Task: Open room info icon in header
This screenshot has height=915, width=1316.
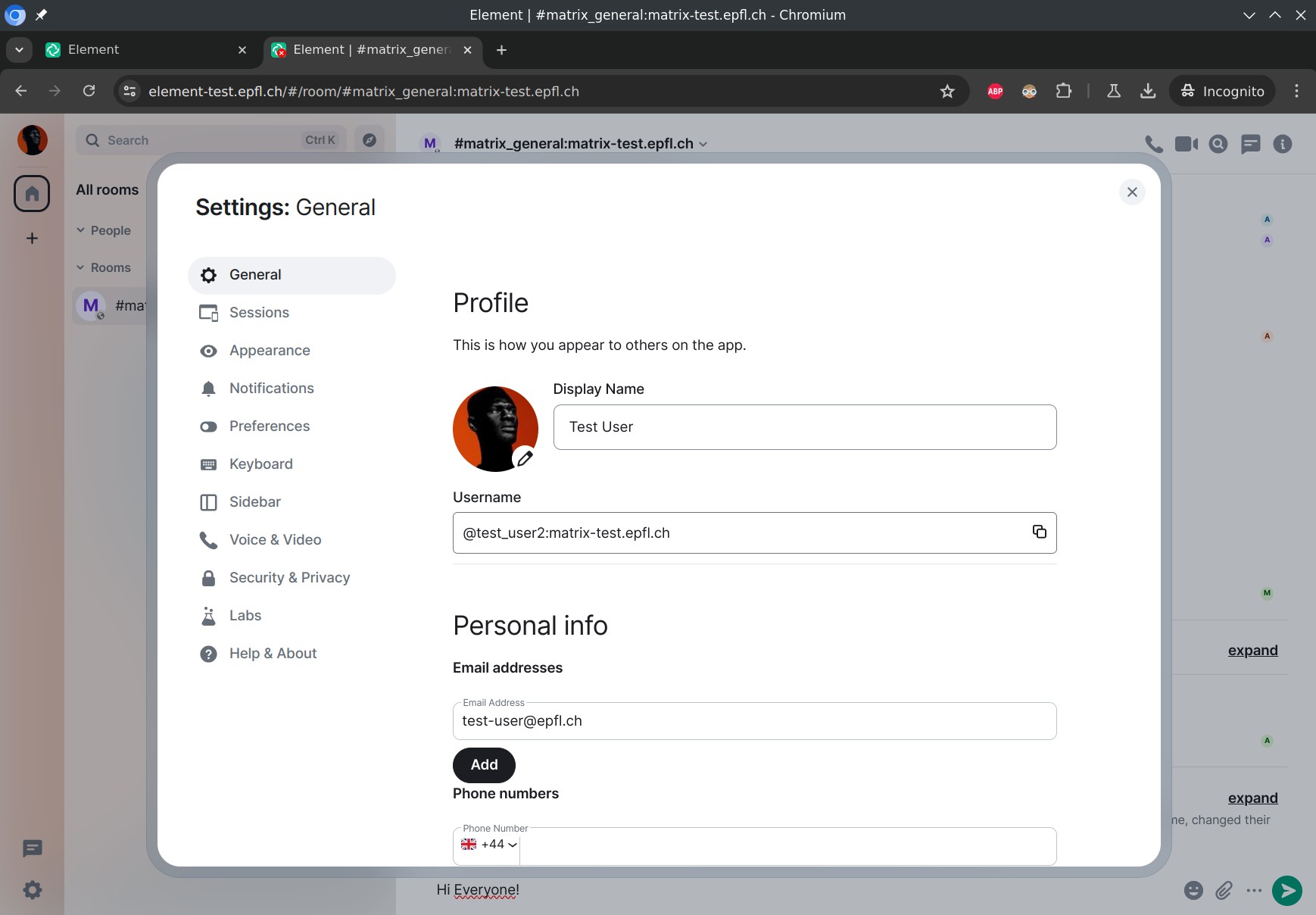Action: (1282, 144)
